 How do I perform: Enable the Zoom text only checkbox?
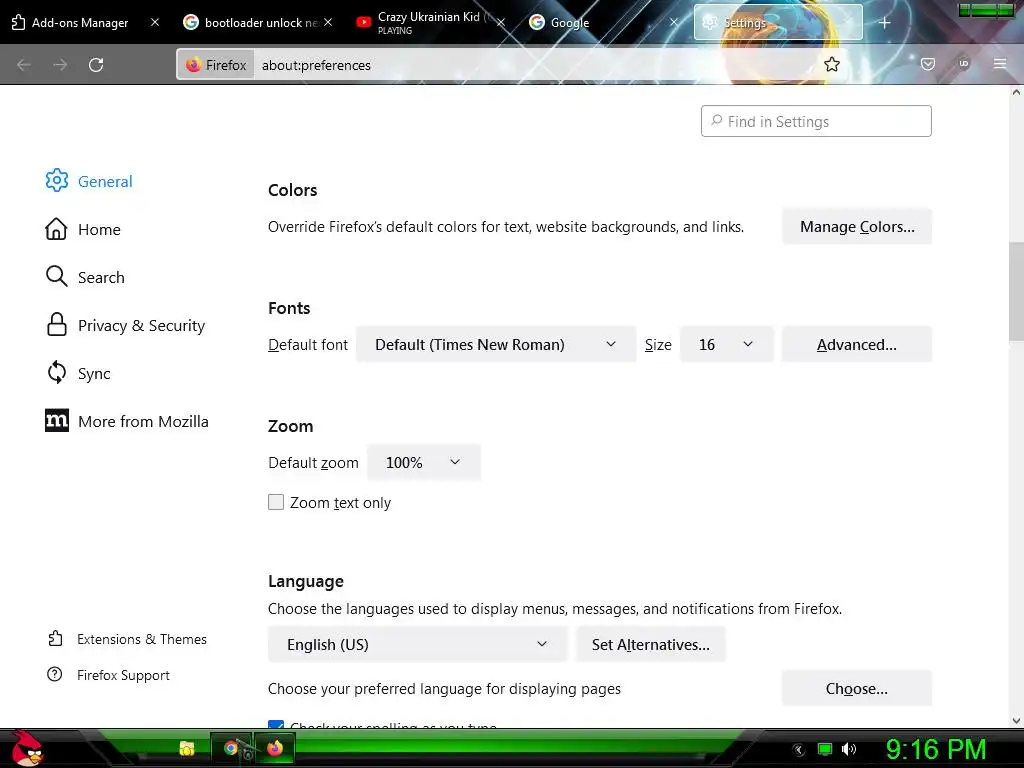pyautogui.click(x=276, y=502)
